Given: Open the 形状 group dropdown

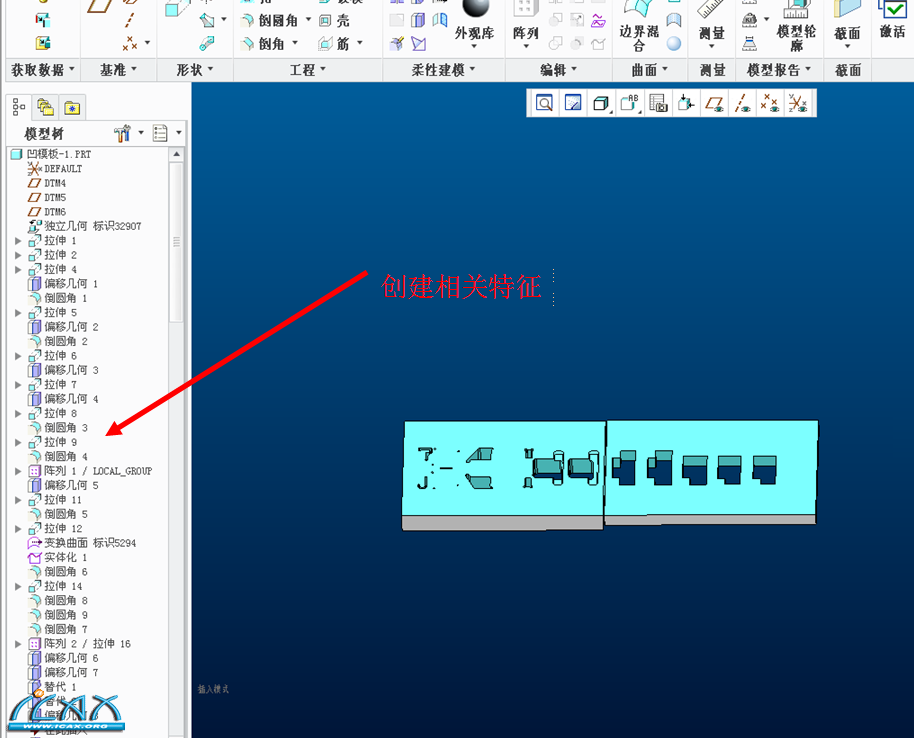Looking at the screenshot, I should [195, 70].
